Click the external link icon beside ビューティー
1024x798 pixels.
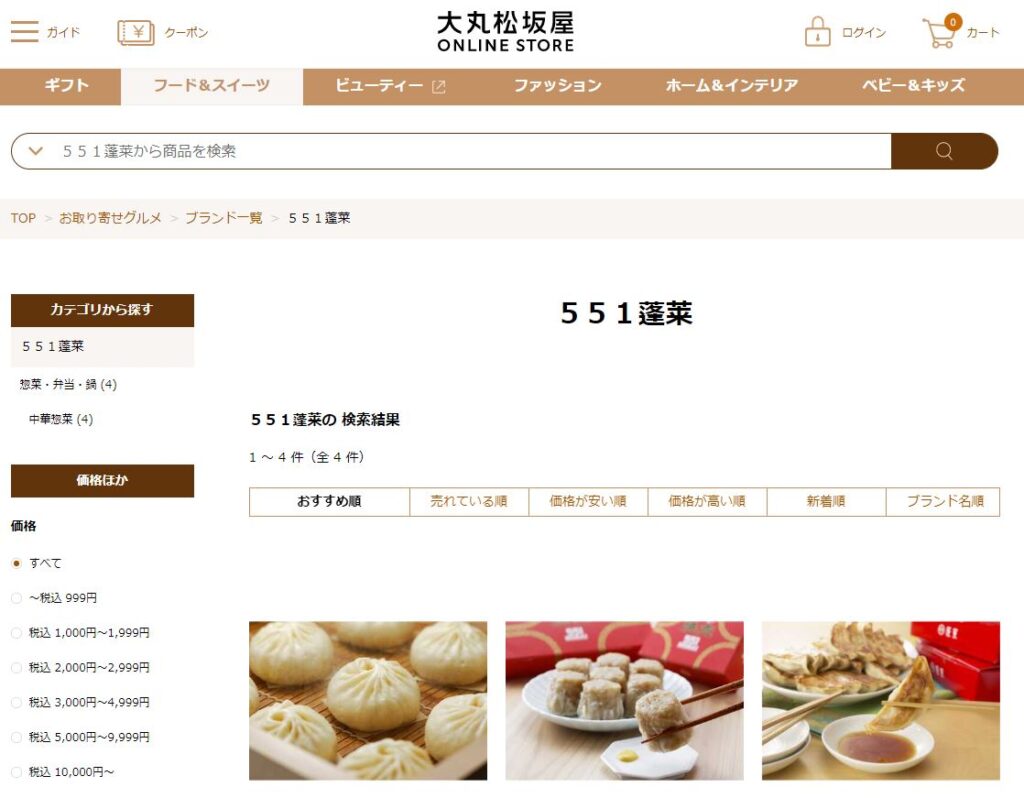click(x=439, y=86)
